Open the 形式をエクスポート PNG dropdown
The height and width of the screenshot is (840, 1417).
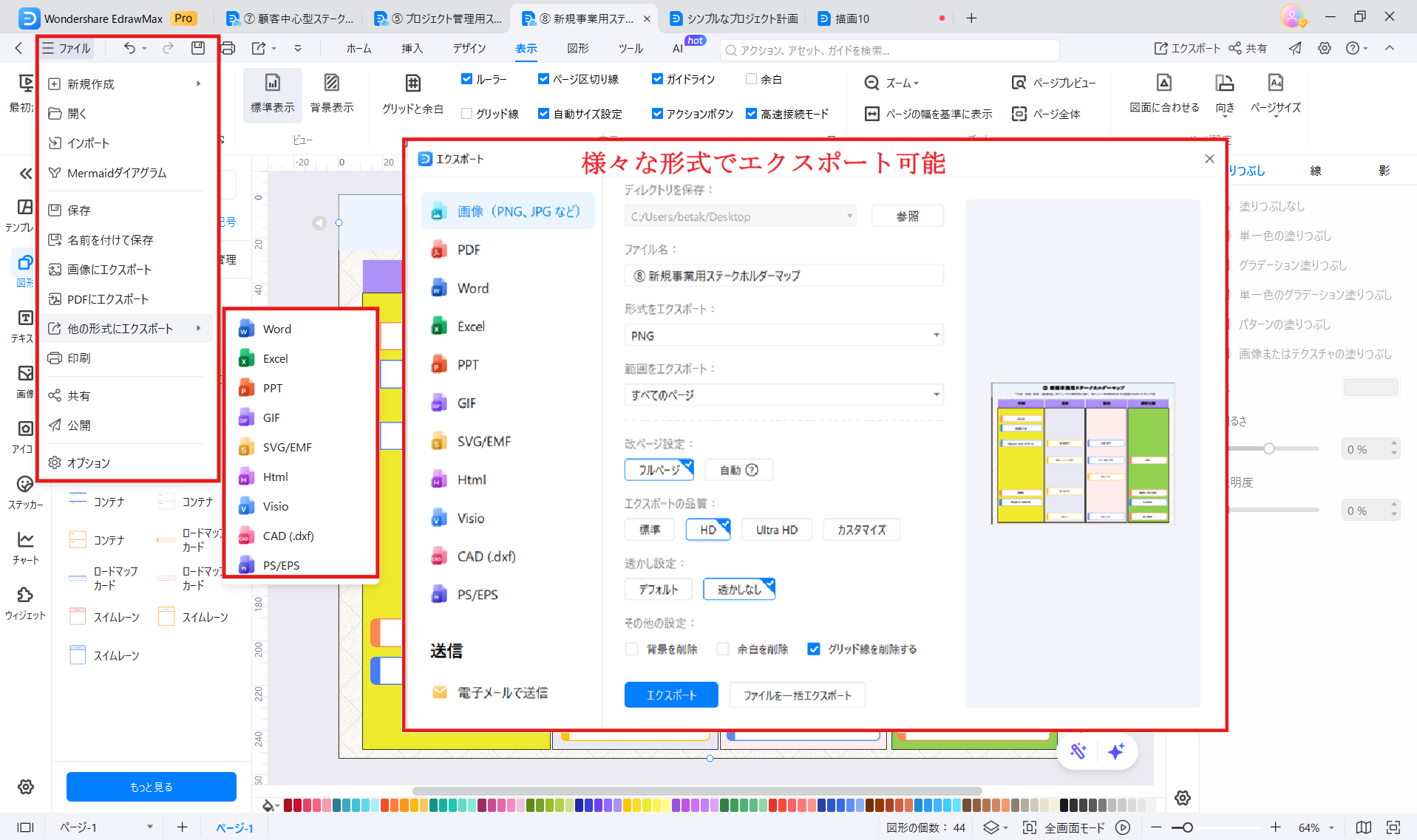[784, 335]
